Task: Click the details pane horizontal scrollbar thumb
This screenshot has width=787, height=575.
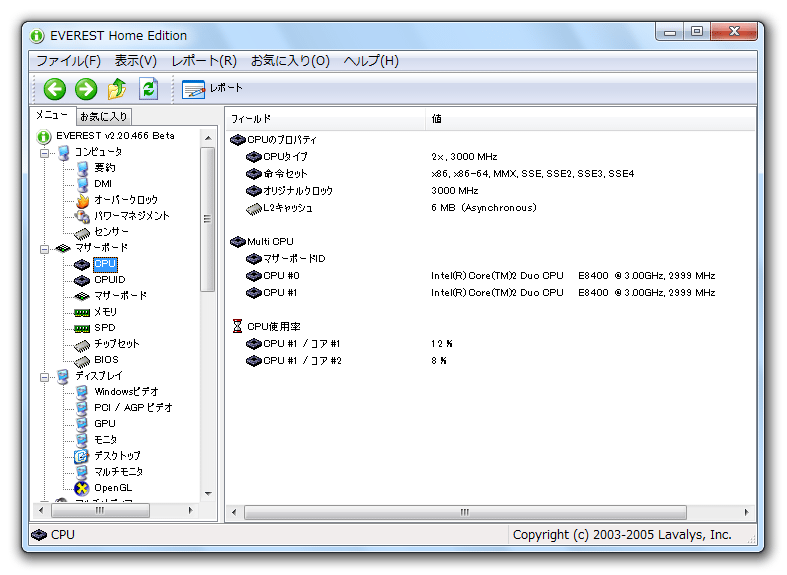Action: 465,512
